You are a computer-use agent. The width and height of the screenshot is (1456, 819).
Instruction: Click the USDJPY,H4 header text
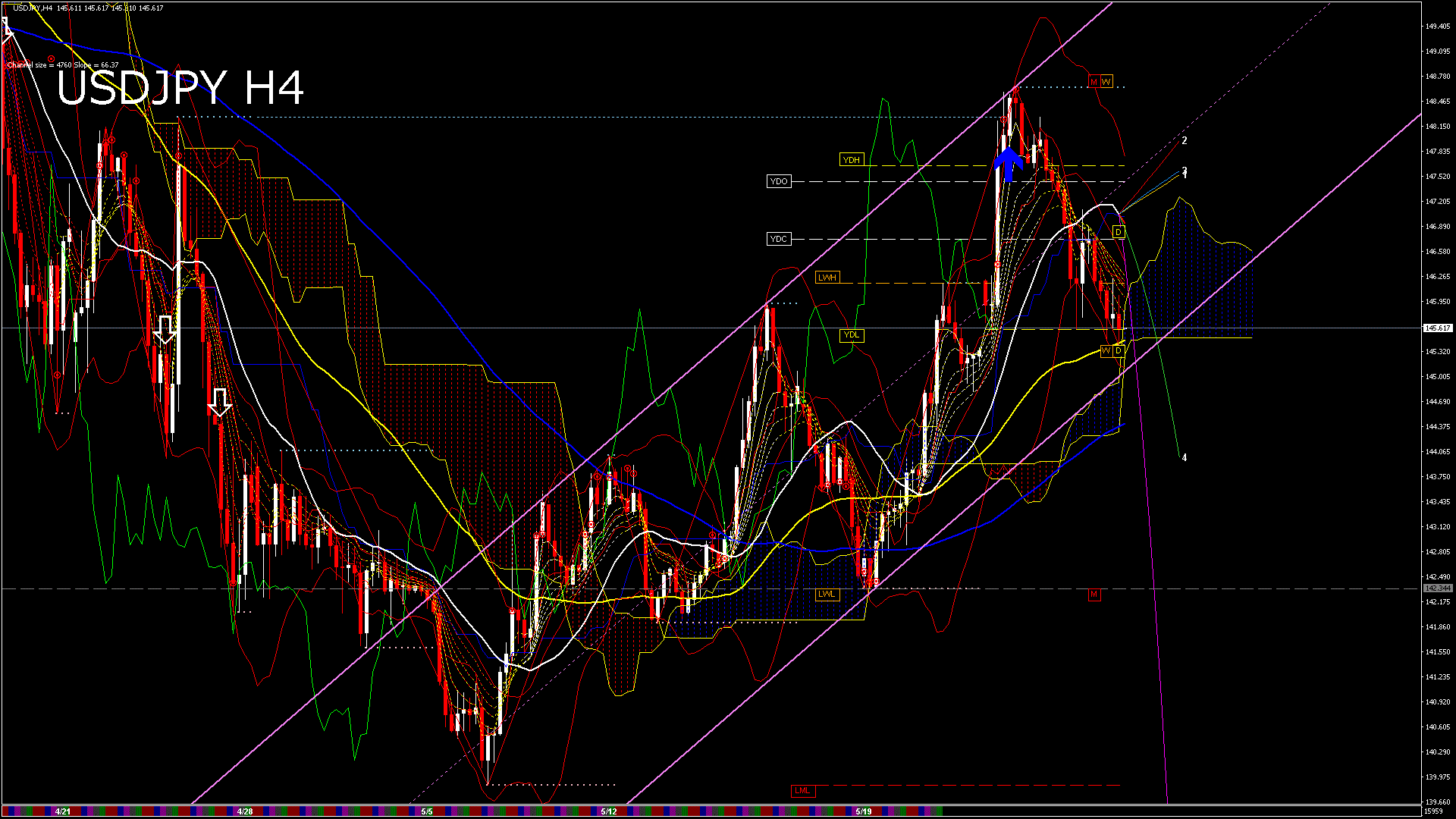(x=33, y=8)
